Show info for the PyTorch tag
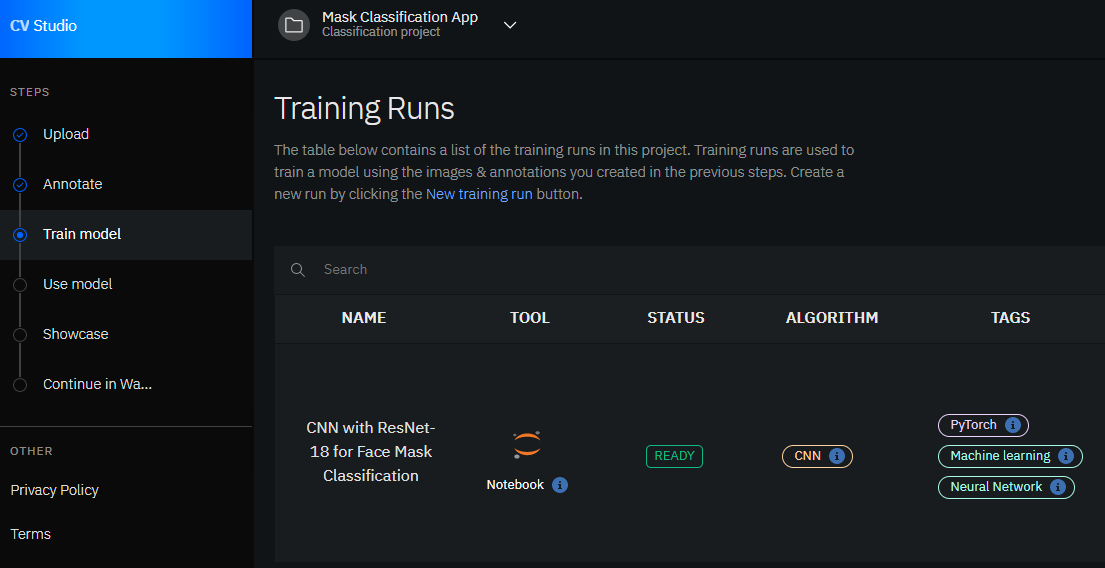Image resolution: width=1105 pixels, height=568 pixels. (1013, 425)
